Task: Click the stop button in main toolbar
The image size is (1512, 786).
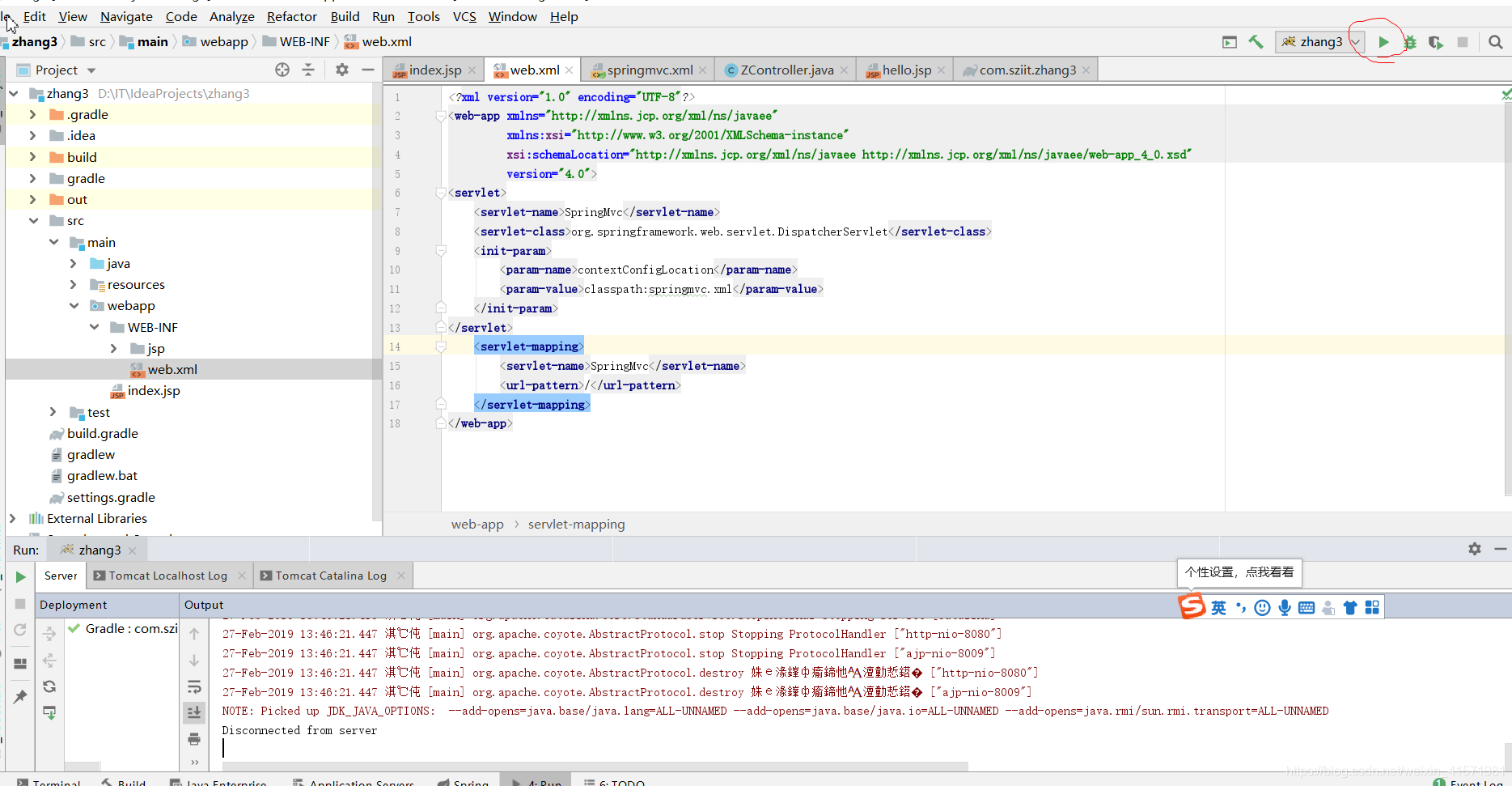Action: pos(1463,42)
